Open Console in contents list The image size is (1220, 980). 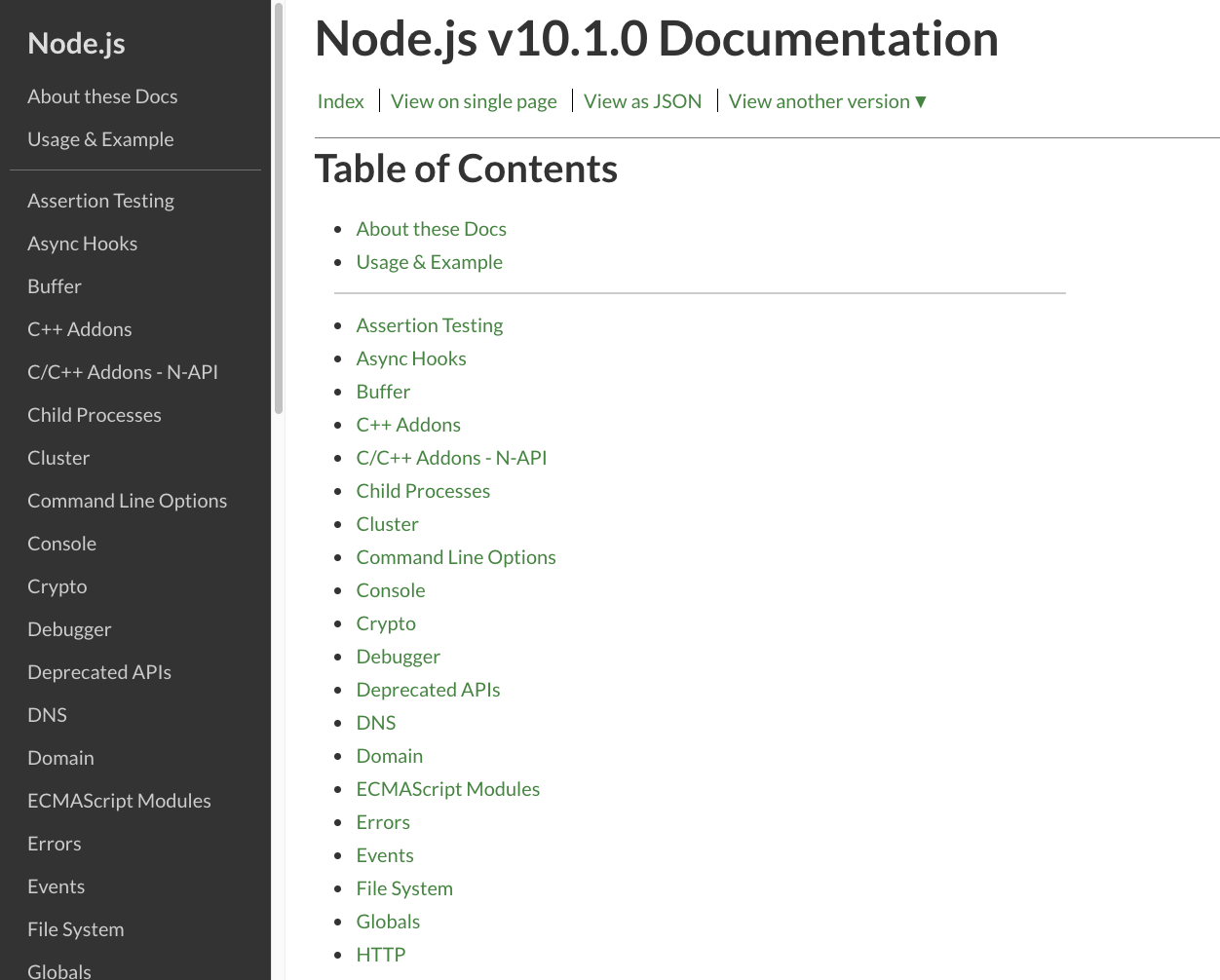coord(391,590)
